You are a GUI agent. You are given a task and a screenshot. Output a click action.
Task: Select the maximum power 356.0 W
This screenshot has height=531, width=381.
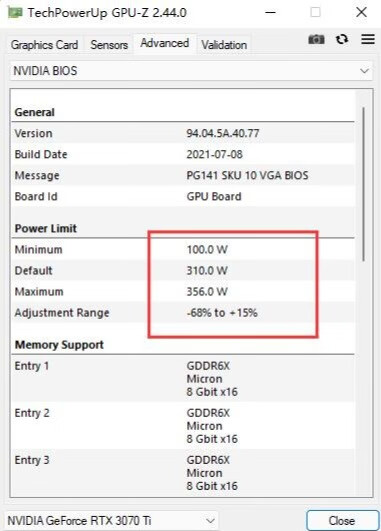tap(207, 292)
